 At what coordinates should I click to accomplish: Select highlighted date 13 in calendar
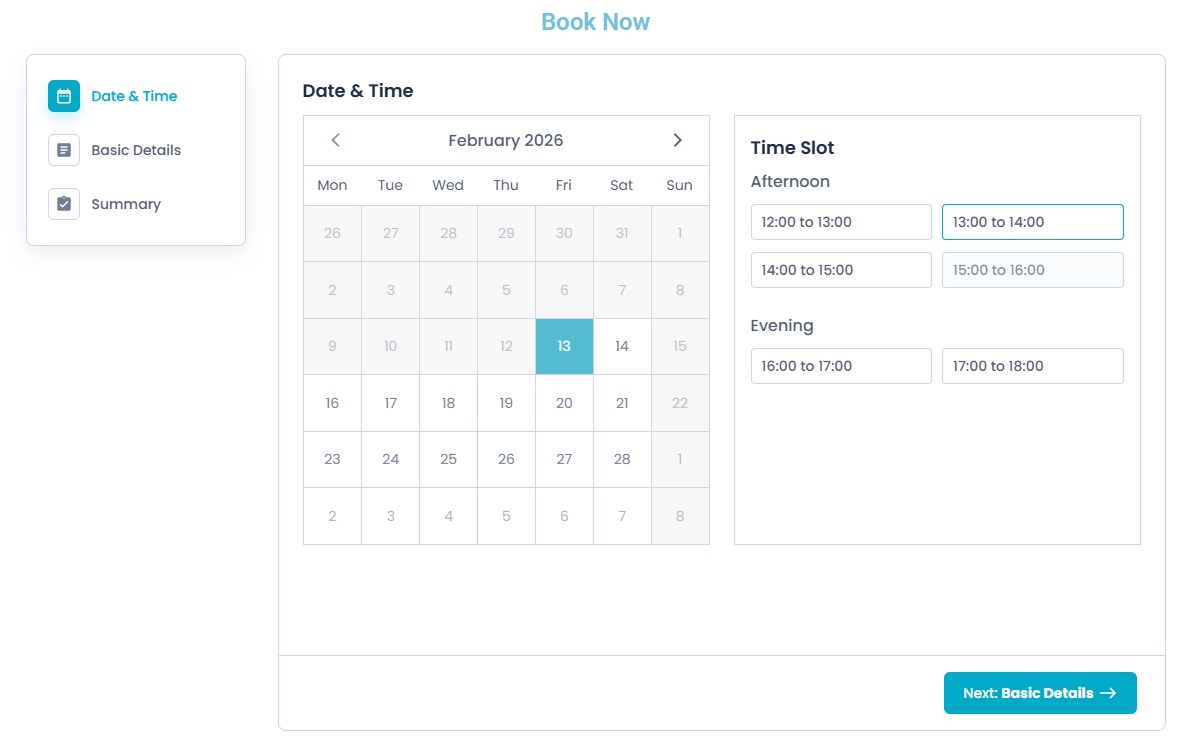coord(564,346)
